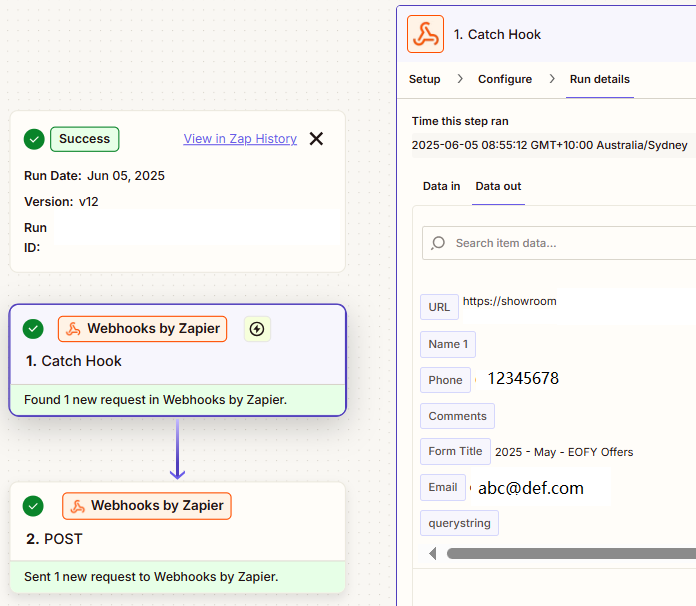This screenshot has height=606, width=696.
Task: Click Found 1 new request status message
Action: click(155, 400)
